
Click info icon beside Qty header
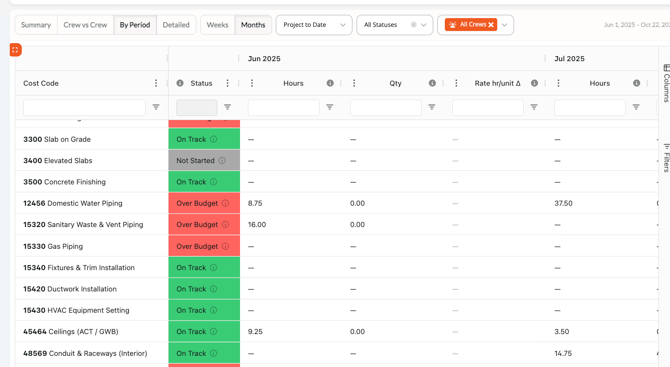[432, 83]
